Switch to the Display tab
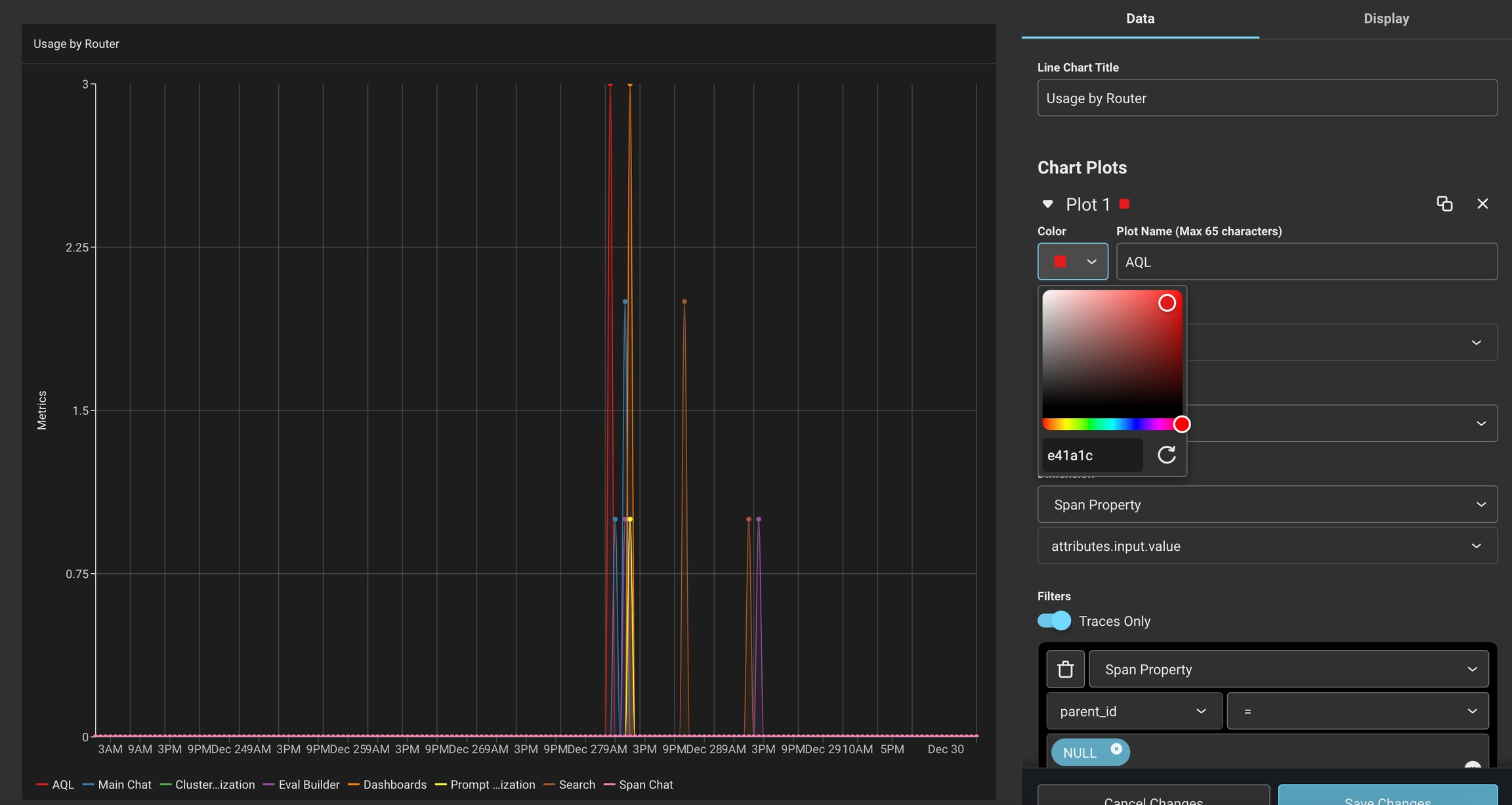Image resolution: width=1512 pixels, height=805 pixels. [x=1385, y=18]
